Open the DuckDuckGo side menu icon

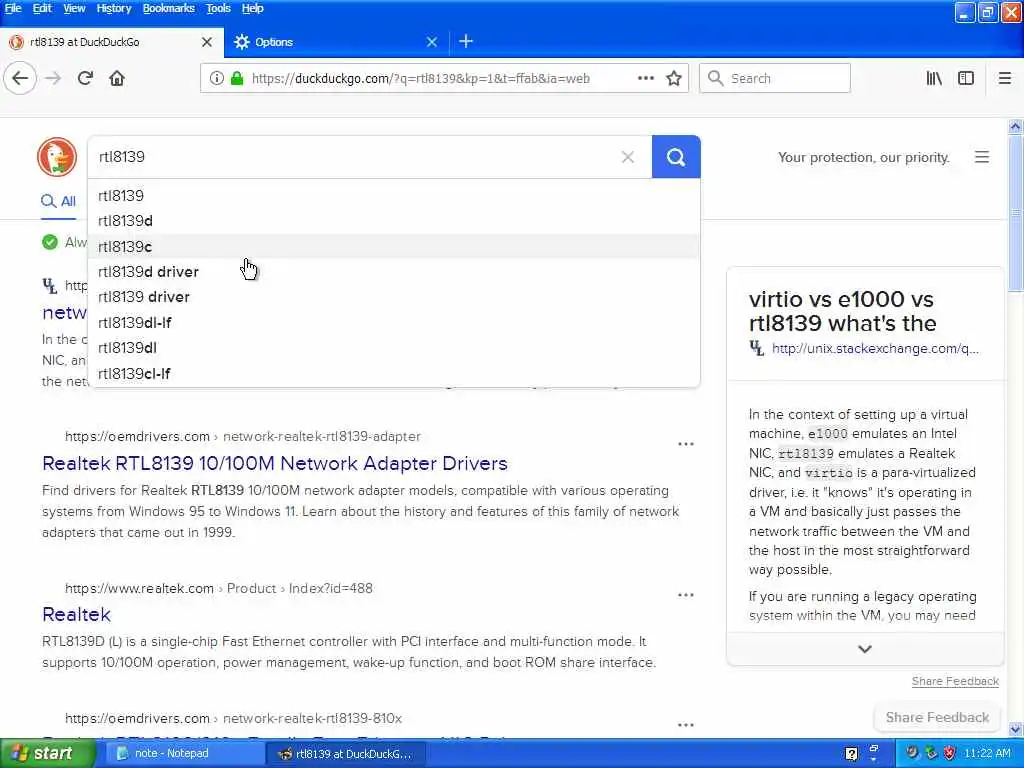pyautogui.click(x=982, y=157)
